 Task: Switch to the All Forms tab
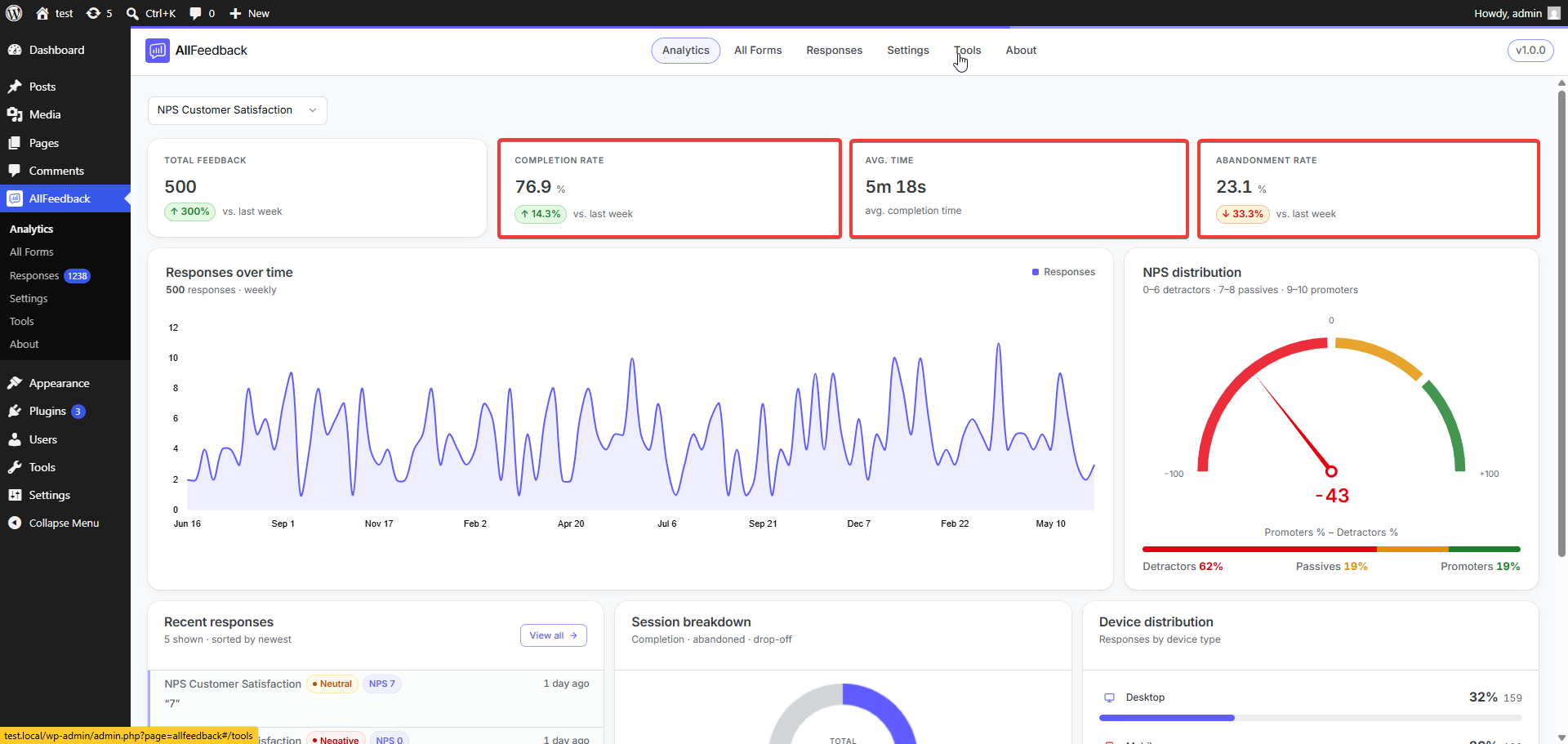click(x=758, y=51)
